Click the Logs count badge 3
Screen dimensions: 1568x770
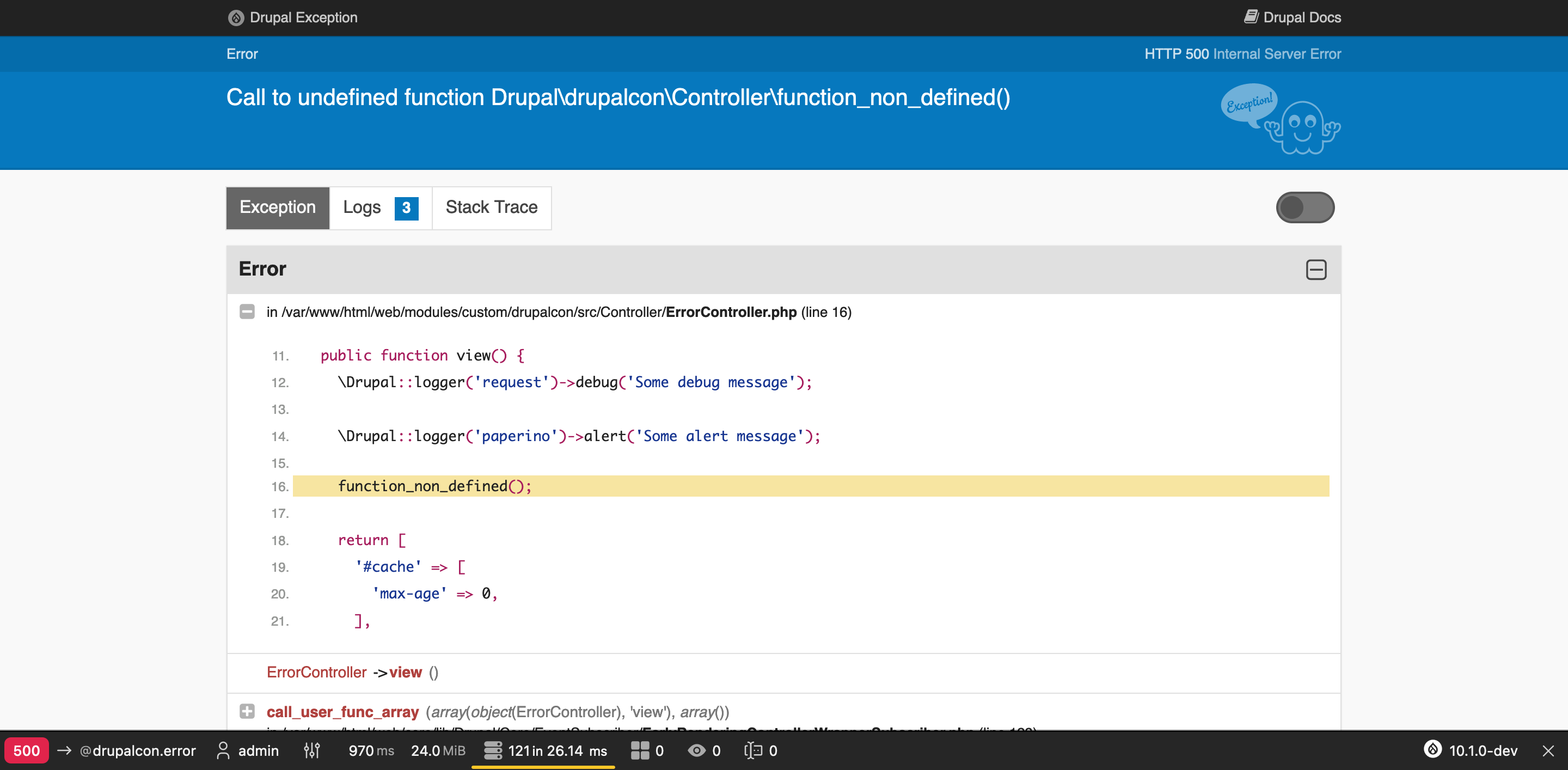[x=406, y=207]
